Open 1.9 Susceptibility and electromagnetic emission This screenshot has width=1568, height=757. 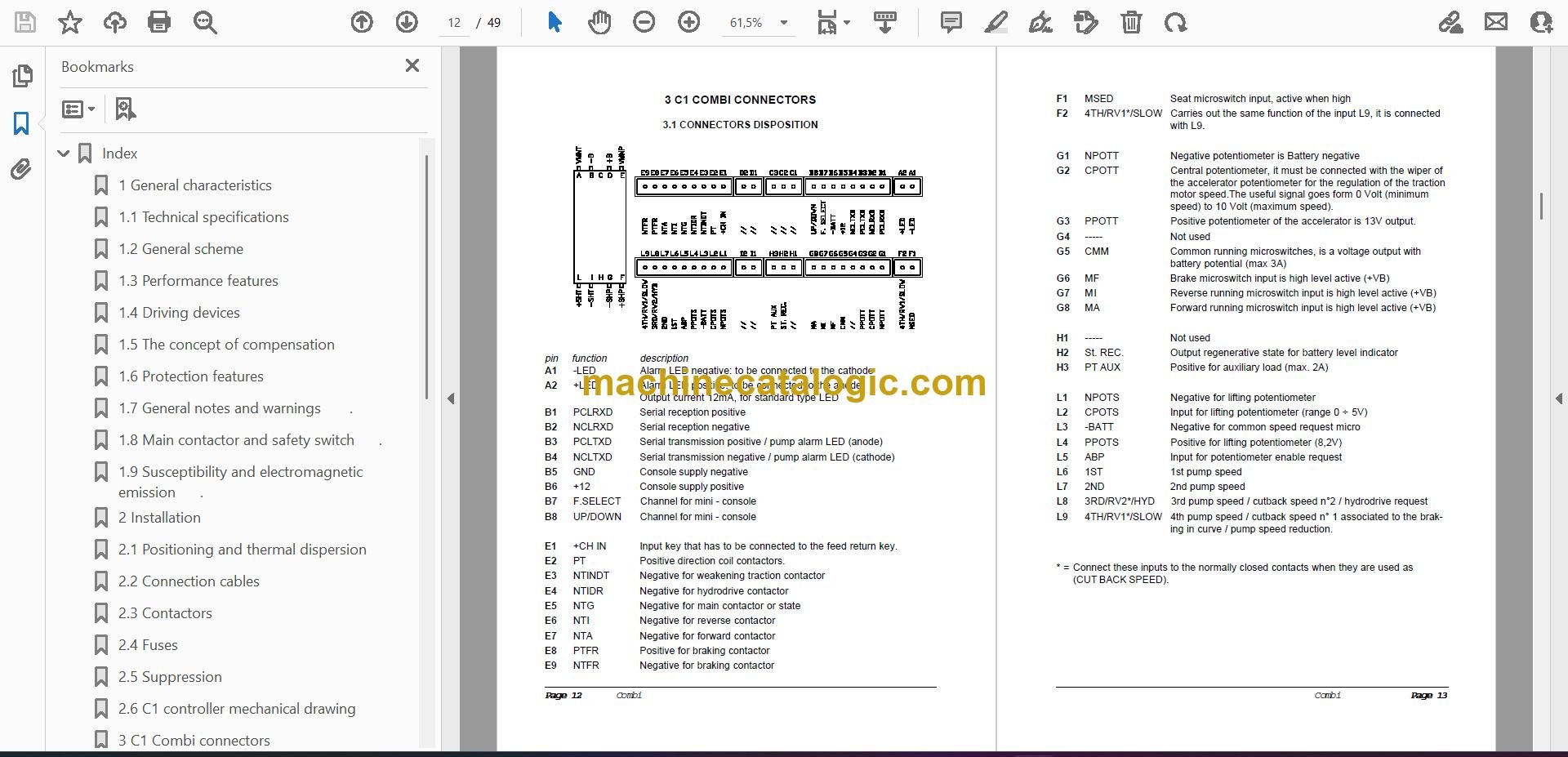pos(241,482)
